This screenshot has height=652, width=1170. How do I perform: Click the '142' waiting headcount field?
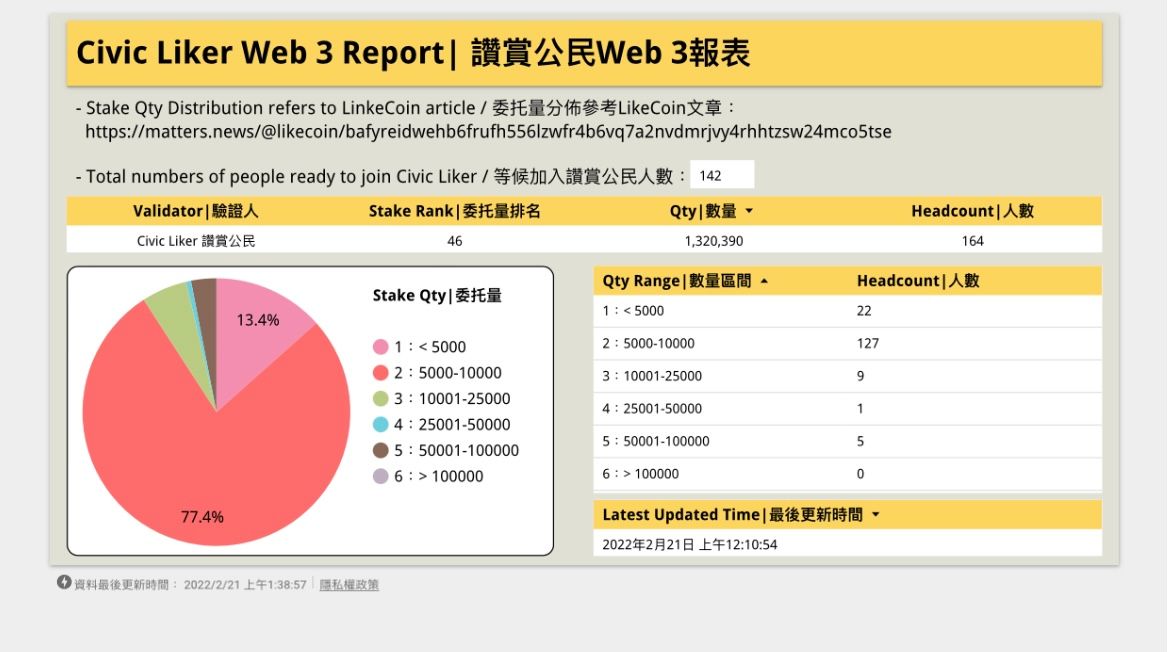pyautogui.click(x=722, y=175)
